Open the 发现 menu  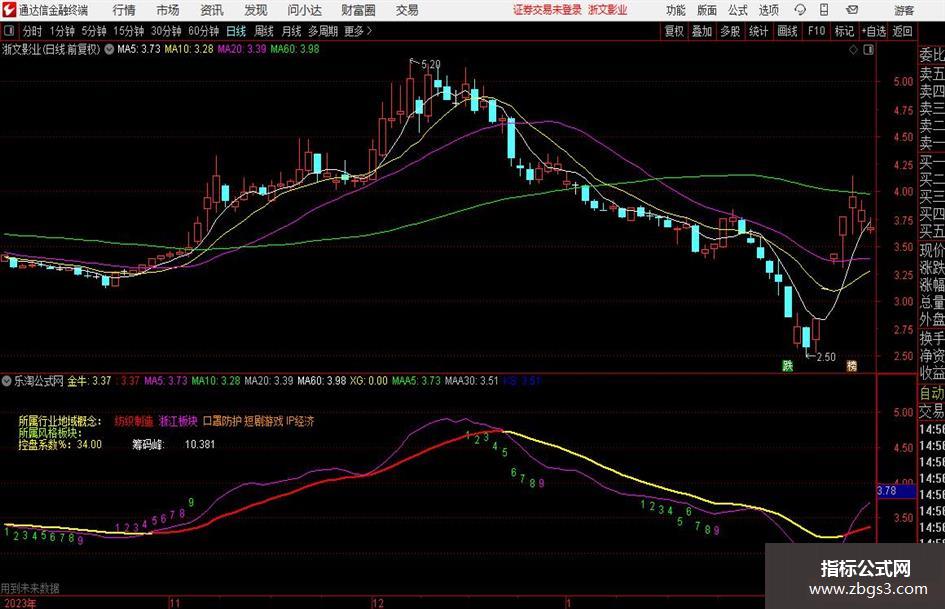click(x=256, y=10)
